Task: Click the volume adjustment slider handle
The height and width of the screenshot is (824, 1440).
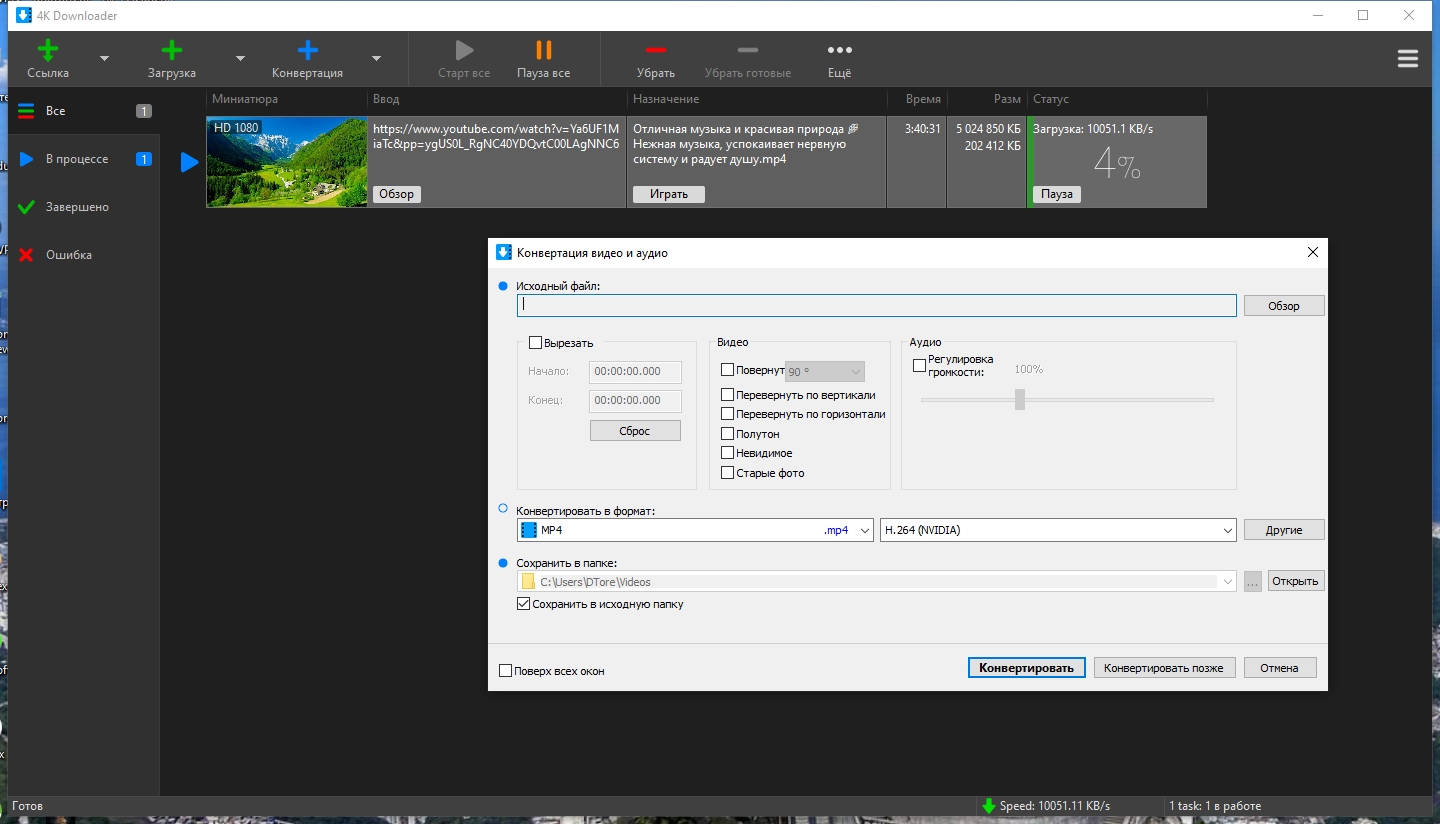Action: (1020, 399)
